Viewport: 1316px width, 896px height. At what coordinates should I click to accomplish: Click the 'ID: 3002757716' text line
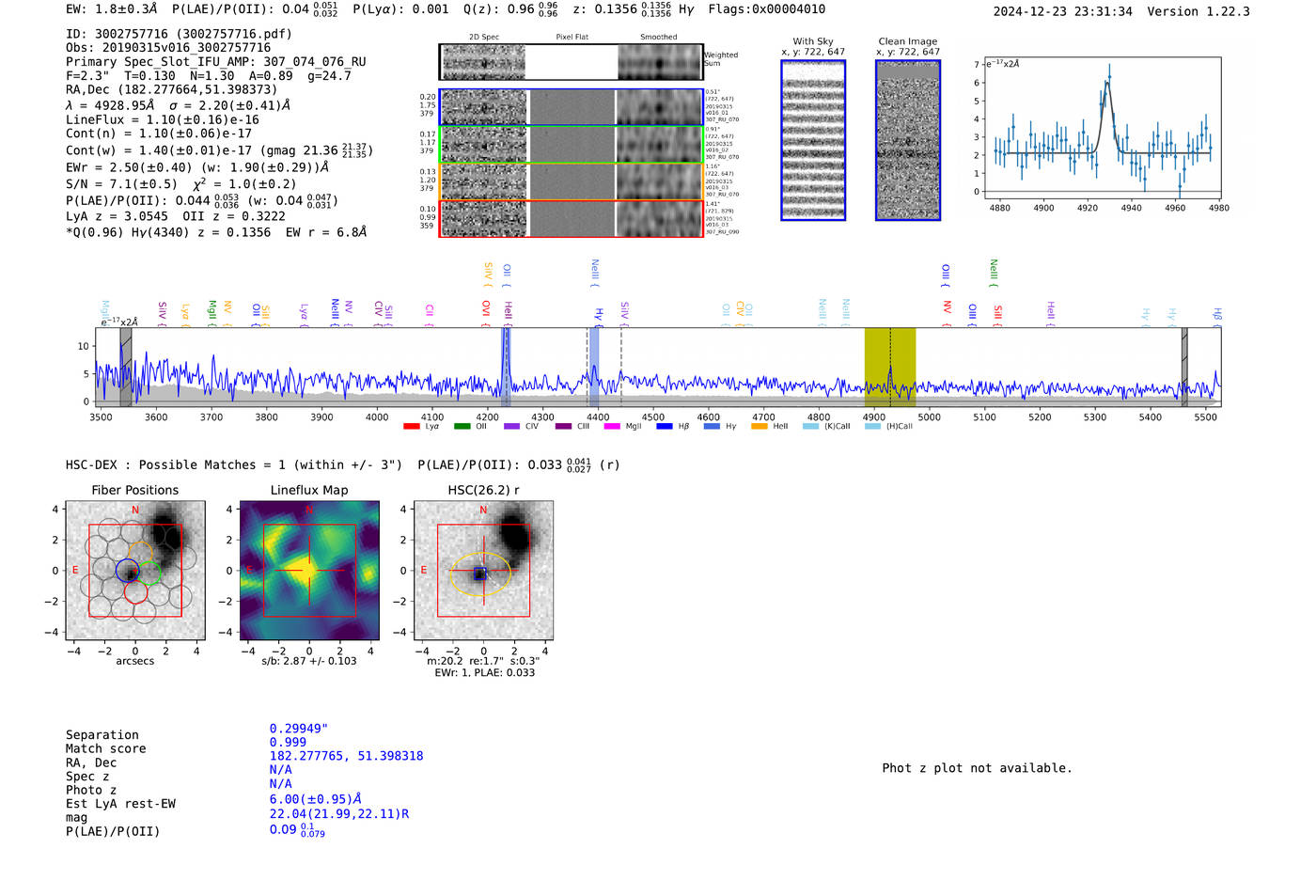(179, 34)
